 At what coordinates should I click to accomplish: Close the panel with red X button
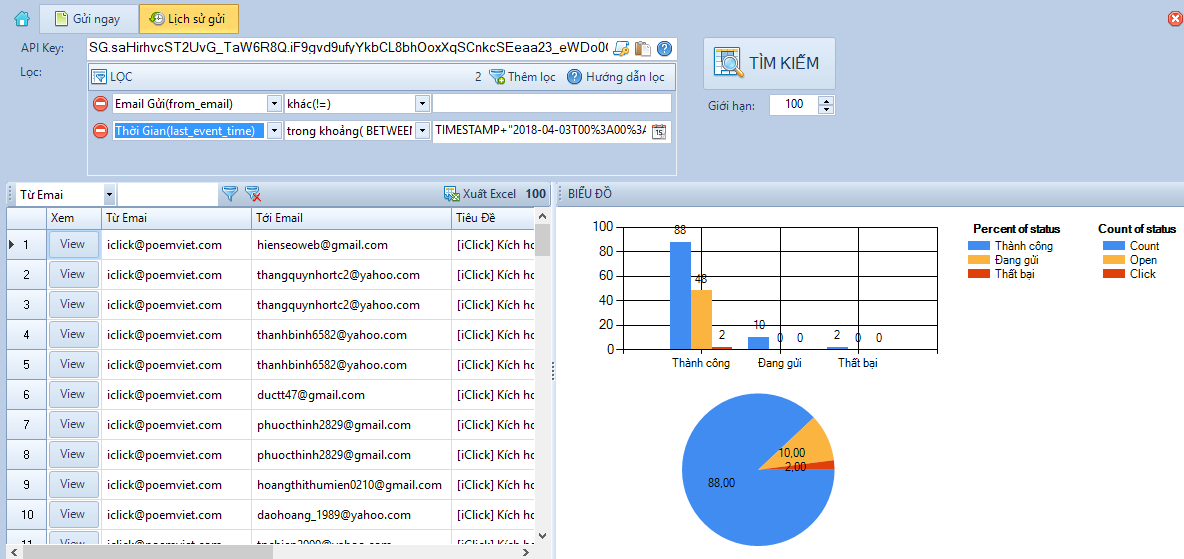click(x=1174, y=20)
